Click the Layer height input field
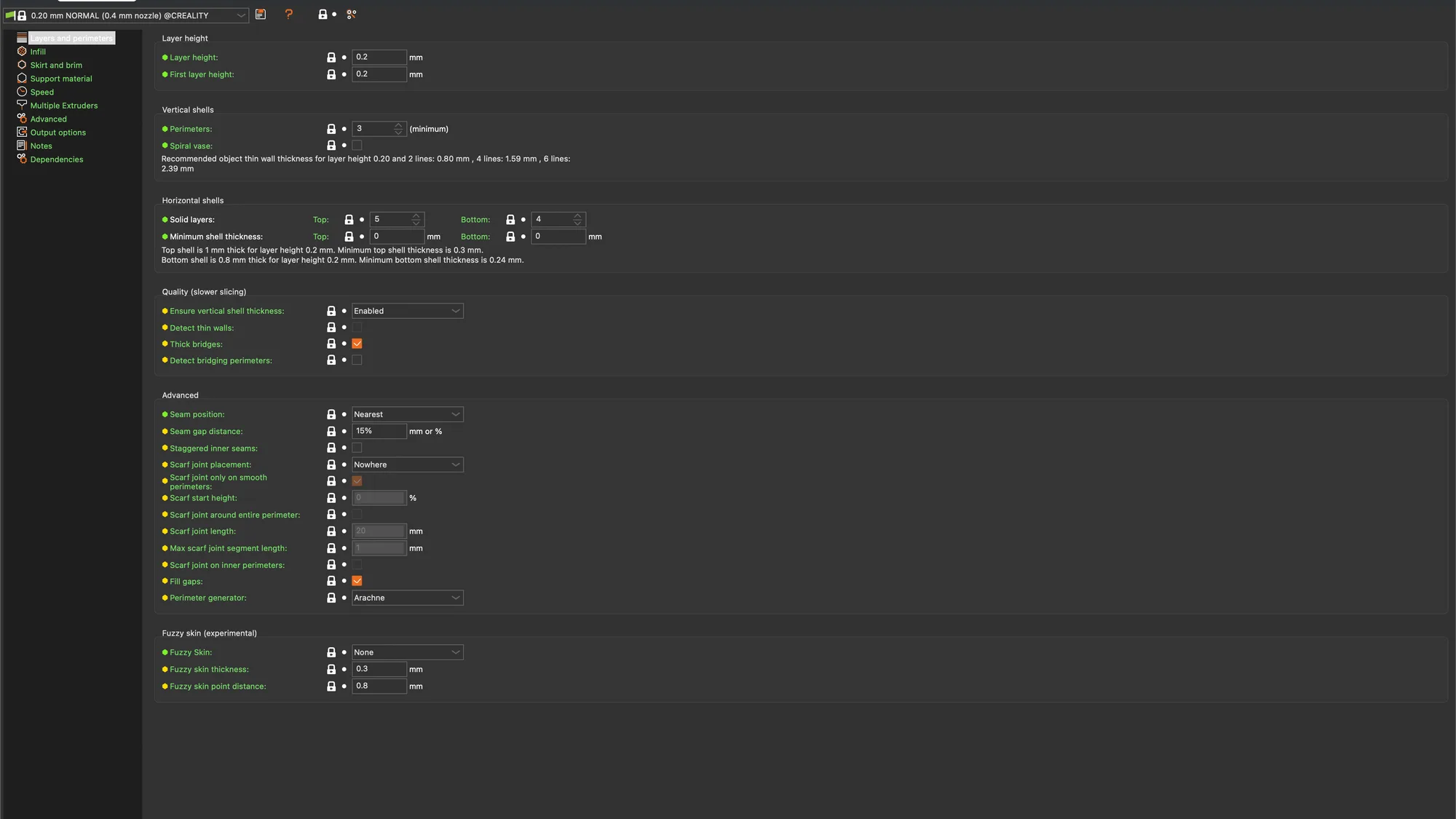The width and height of the screenshot is (1456, 819). (x=379, y=57)
